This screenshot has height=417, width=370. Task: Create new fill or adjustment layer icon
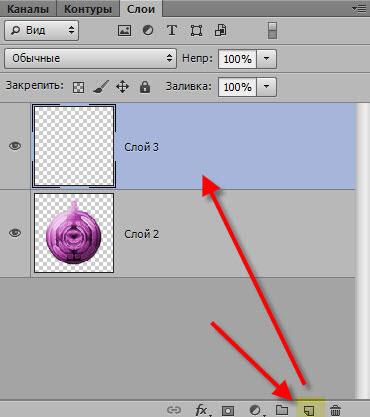pyautogui.click(x=256, y=410)
